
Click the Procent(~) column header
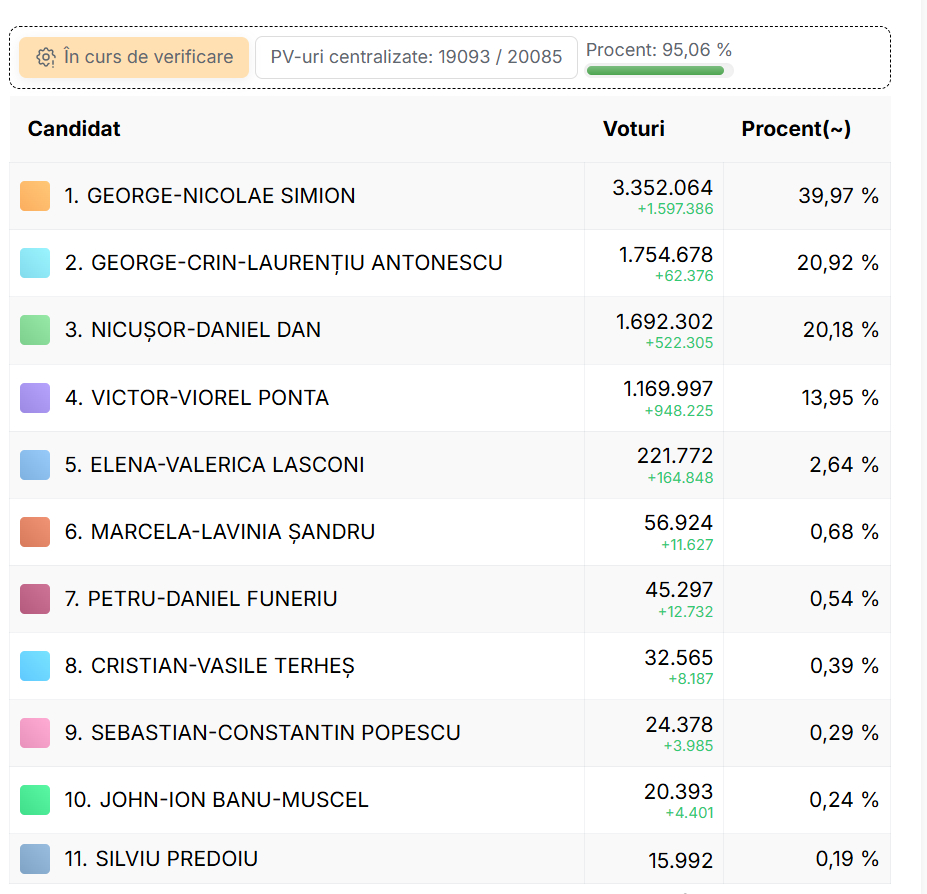[796, 129]
